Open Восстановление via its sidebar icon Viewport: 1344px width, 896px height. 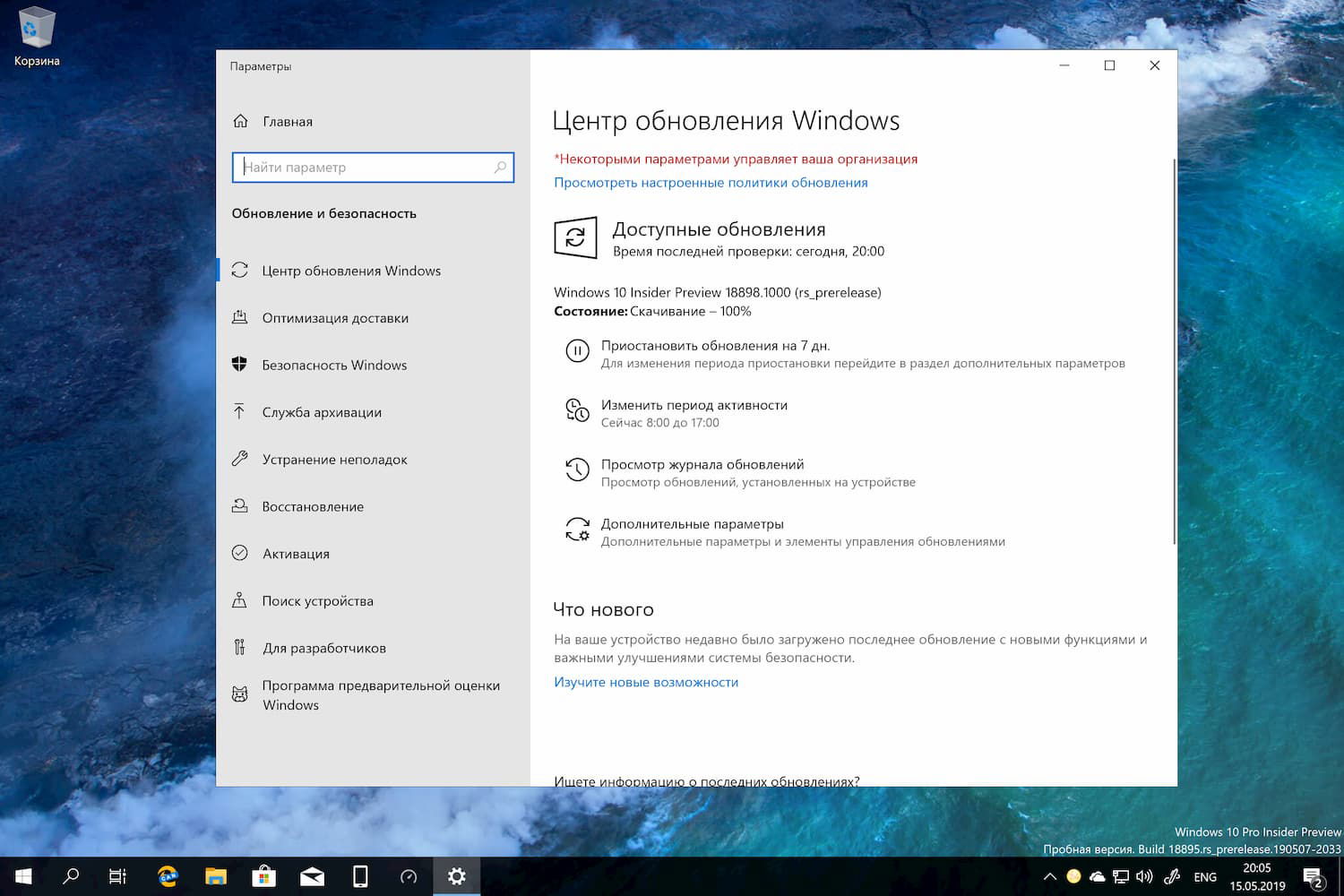pos(239,506)
